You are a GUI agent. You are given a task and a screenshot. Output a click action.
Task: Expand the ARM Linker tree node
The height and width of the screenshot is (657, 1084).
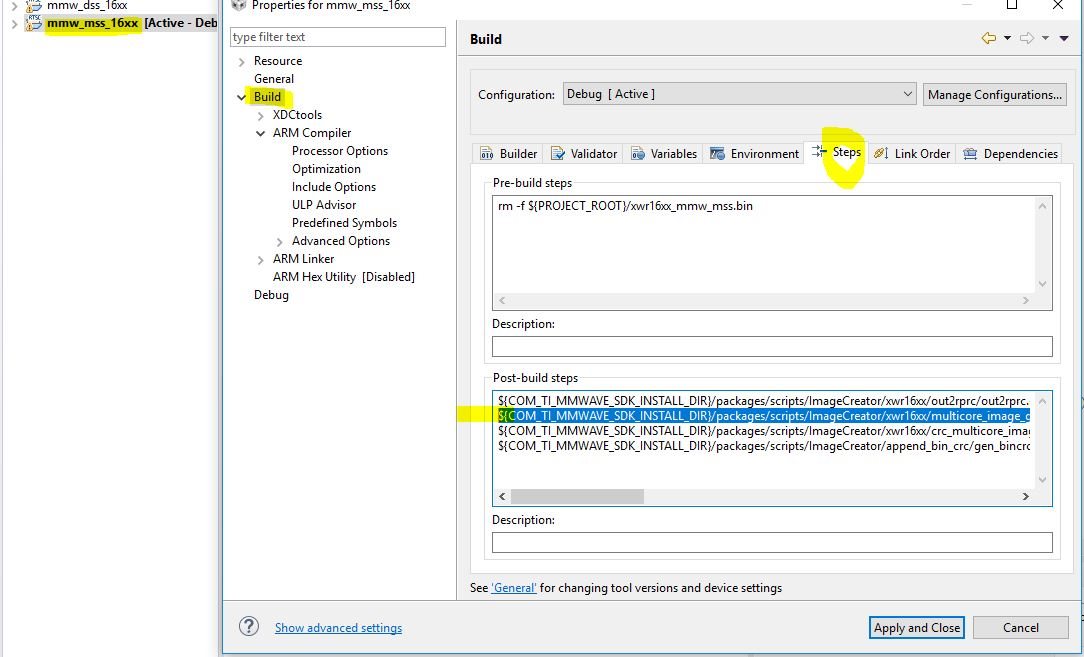tap(261, 259)
